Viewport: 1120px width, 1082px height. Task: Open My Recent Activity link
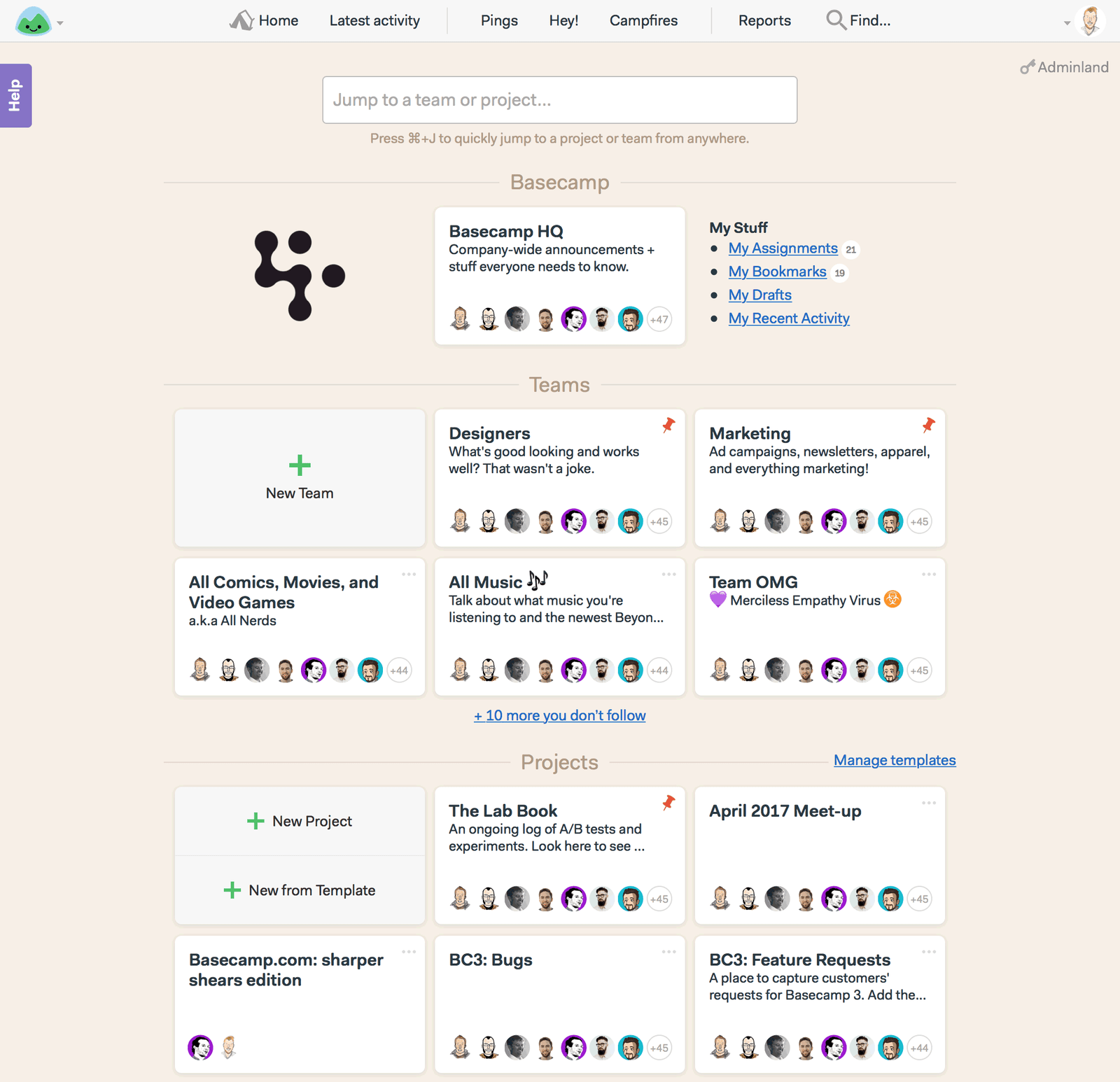pos(789,318)
